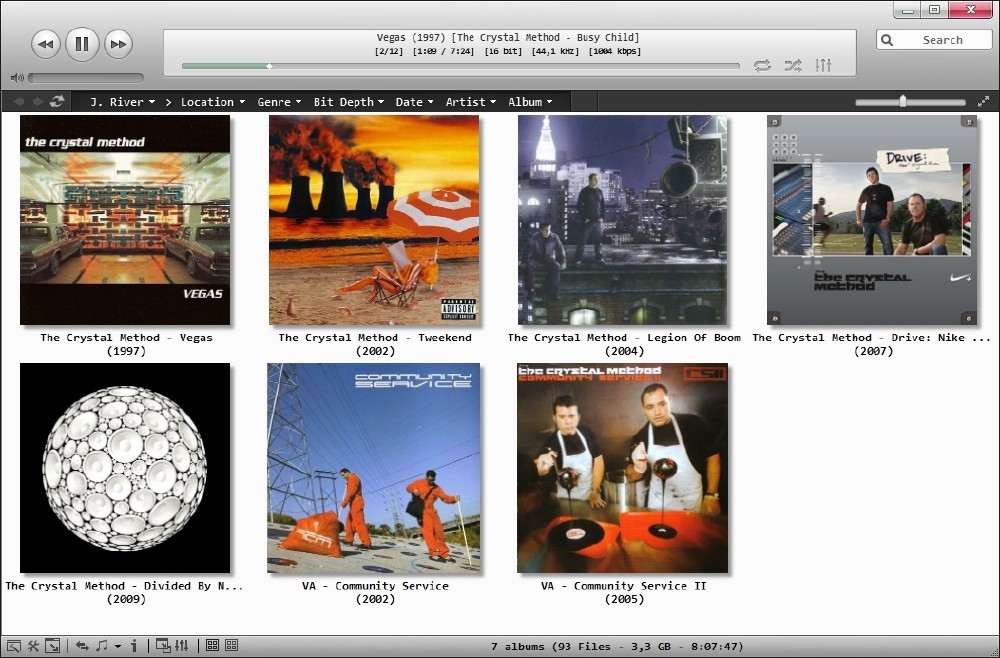Viewport: 1000px width, 658px height.
Task: Toggle repeat playback mode
Action: (762, 66)
